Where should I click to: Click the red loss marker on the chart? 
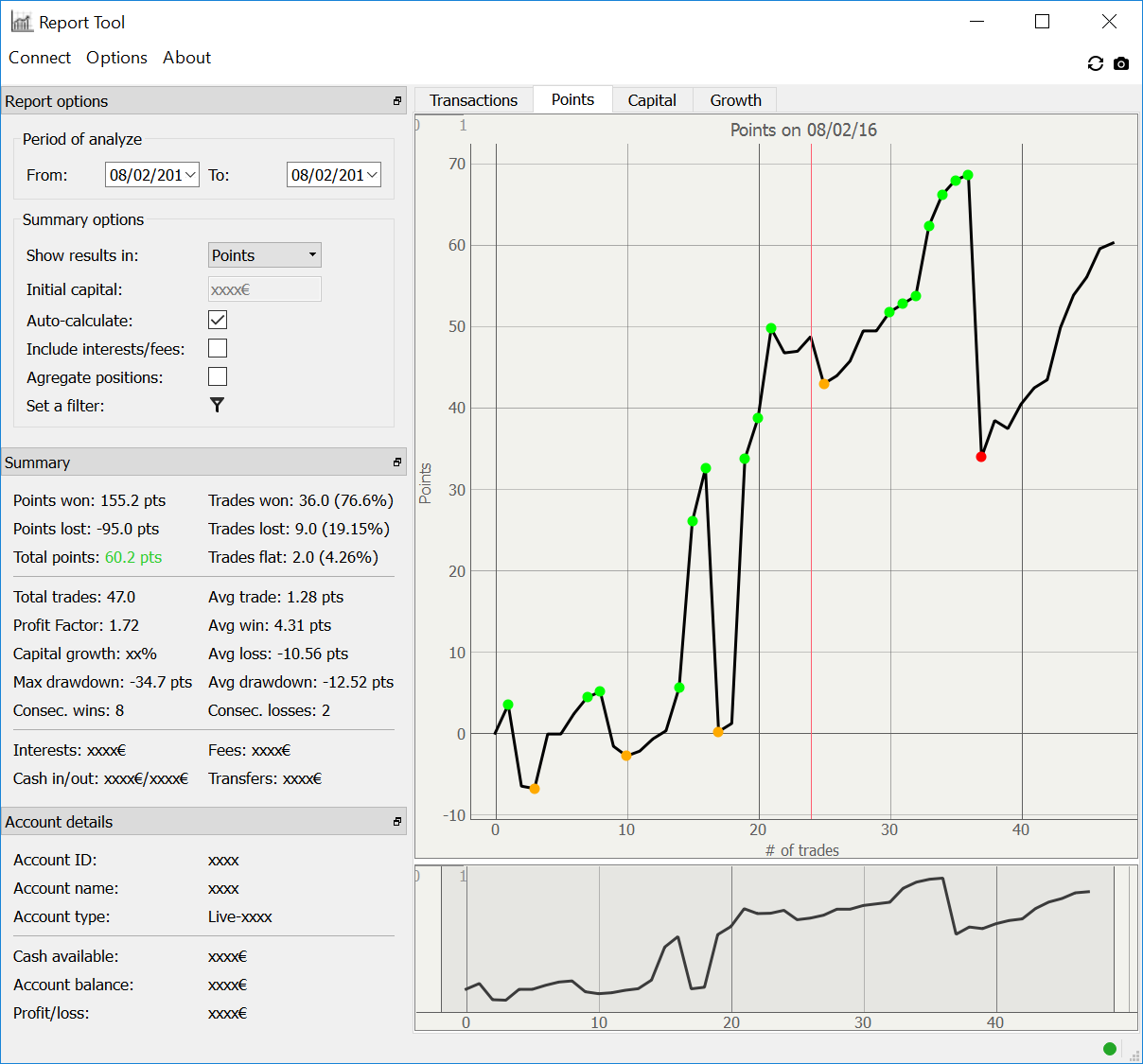pos(981,457)
